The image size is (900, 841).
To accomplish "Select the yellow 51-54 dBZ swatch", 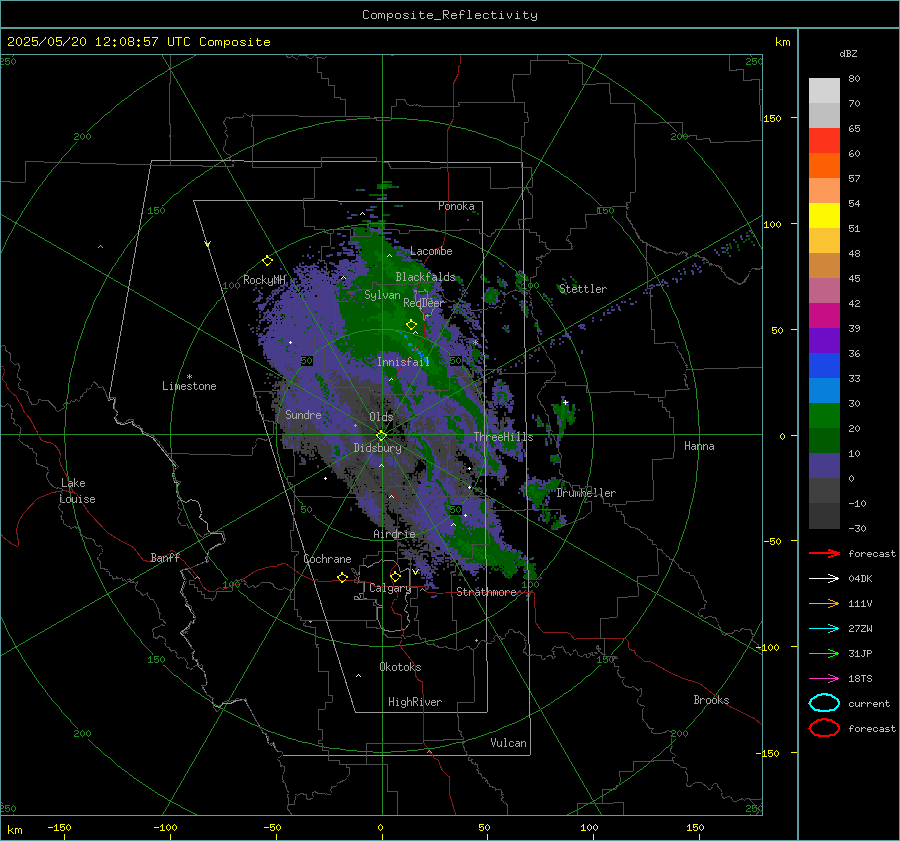I will [824, 215].
